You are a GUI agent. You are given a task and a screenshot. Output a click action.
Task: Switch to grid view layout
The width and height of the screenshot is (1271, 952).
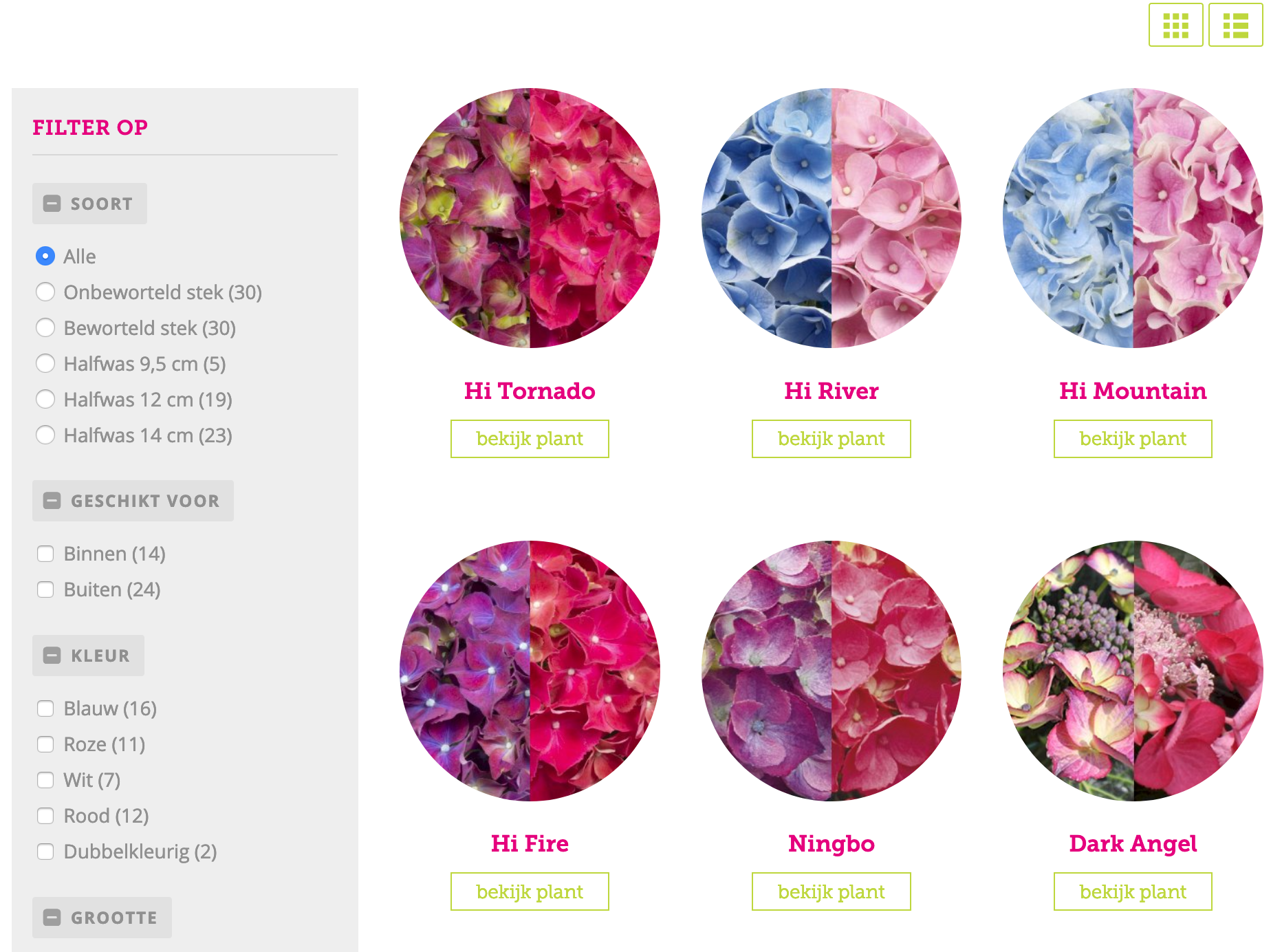[1175, 25]
